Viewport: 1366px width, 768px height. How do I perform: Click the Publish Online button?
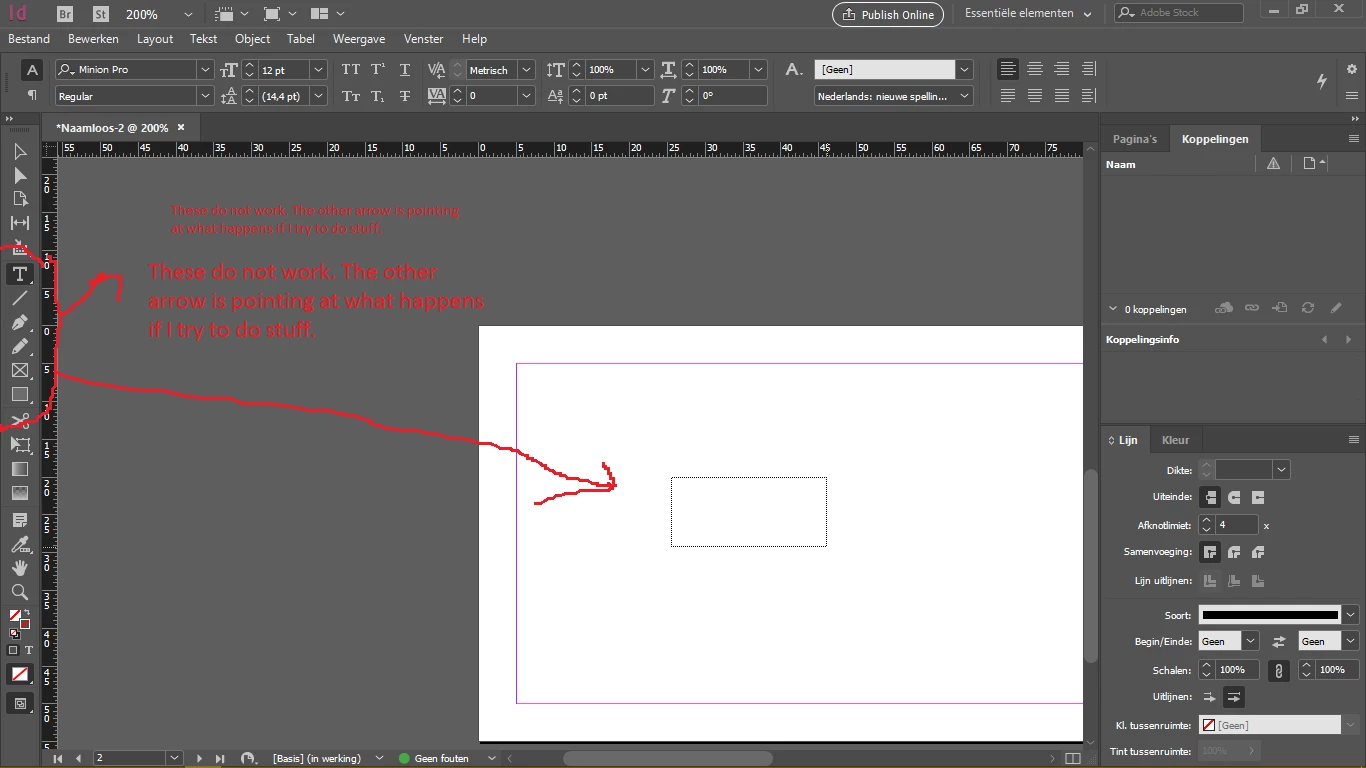click(x=889, y=14)
